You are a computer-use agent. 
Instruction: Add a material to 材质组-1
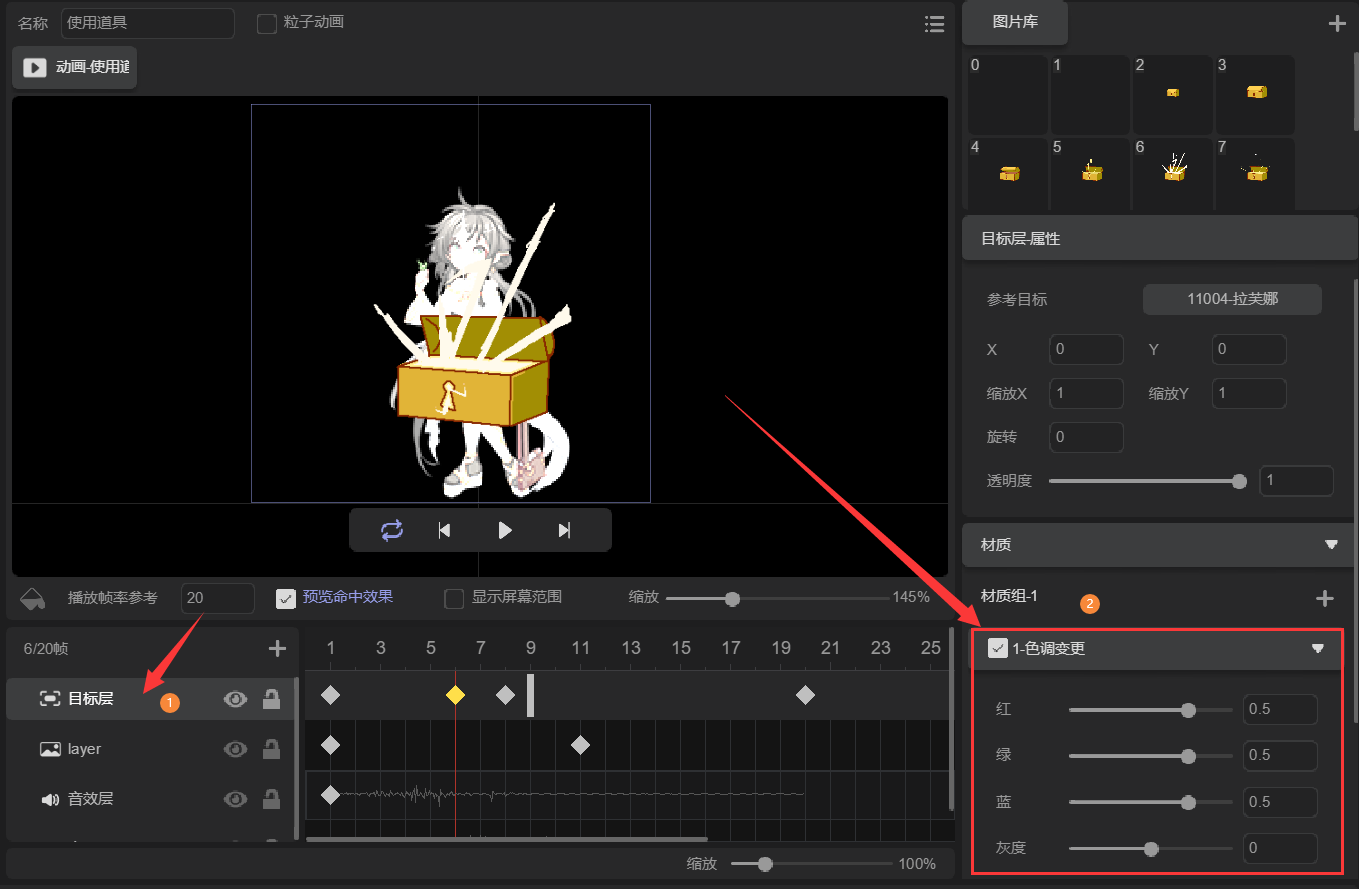pos(1325,598)
